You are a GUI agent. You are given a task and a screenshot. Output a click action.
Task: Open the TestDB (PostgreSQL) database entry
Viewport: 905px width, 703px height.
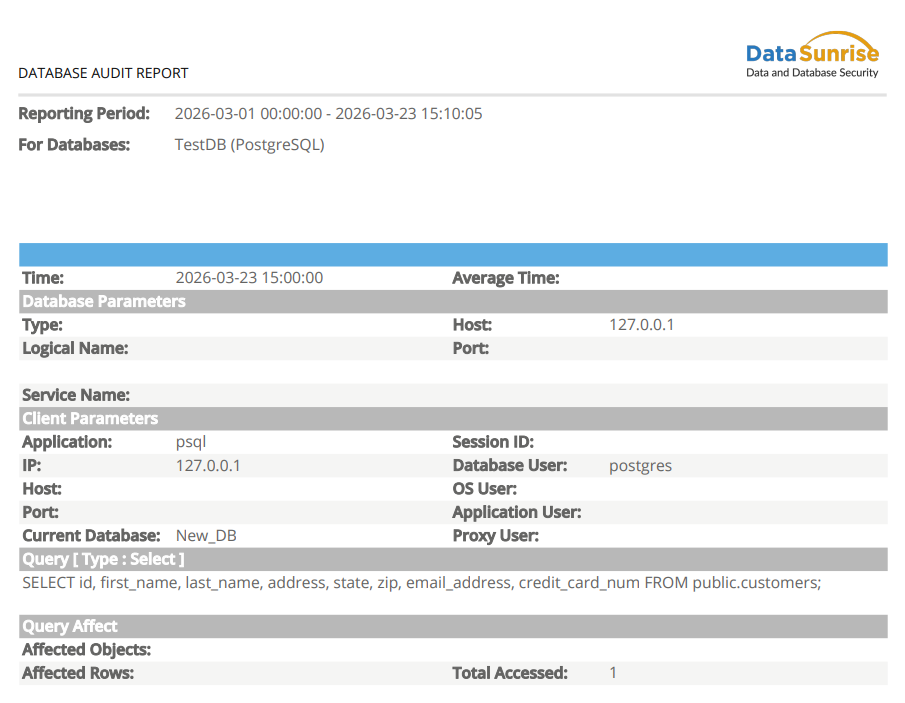pos(249,144)
